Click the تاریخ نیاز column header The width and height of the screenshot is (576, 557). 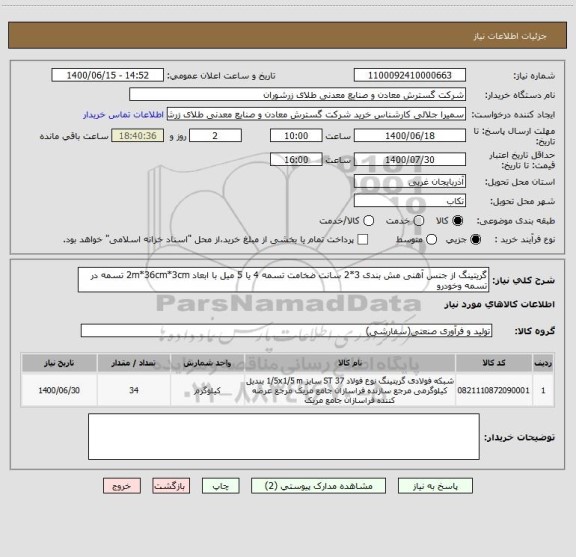tap(59, 363)
